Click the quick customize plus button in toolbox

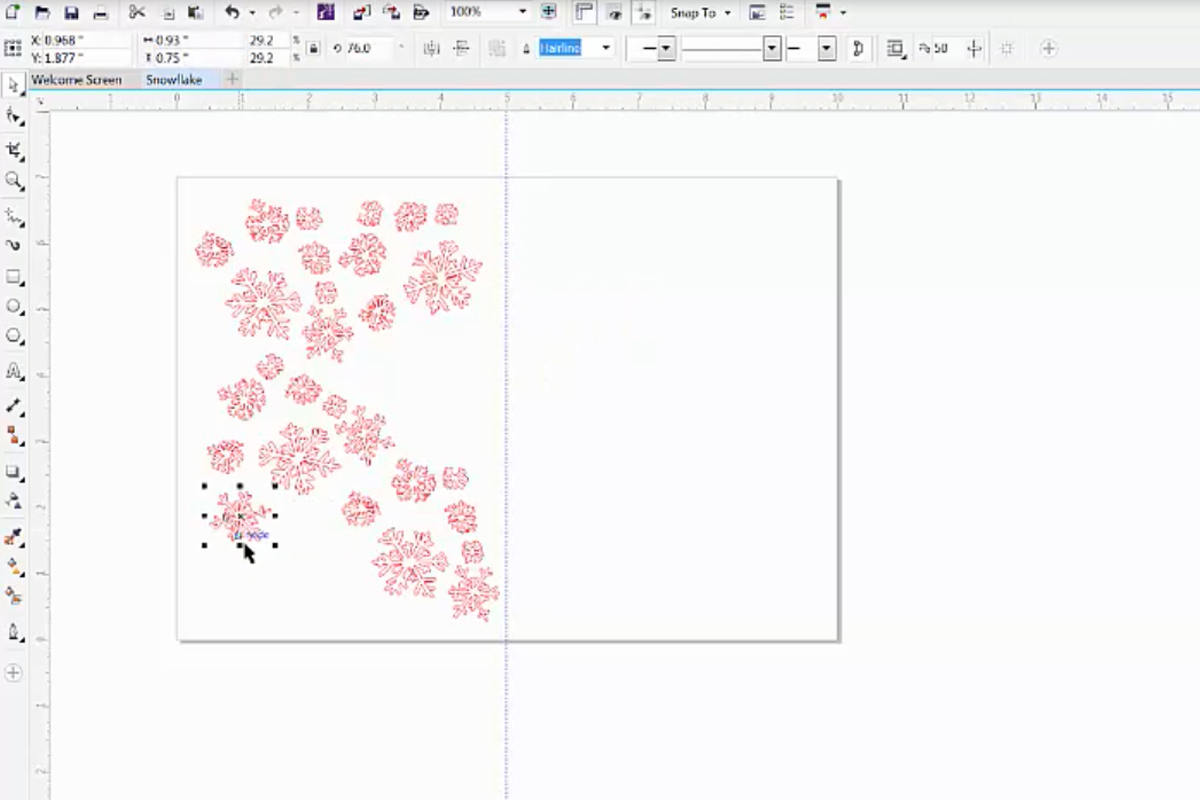click(x=14, y=673)
